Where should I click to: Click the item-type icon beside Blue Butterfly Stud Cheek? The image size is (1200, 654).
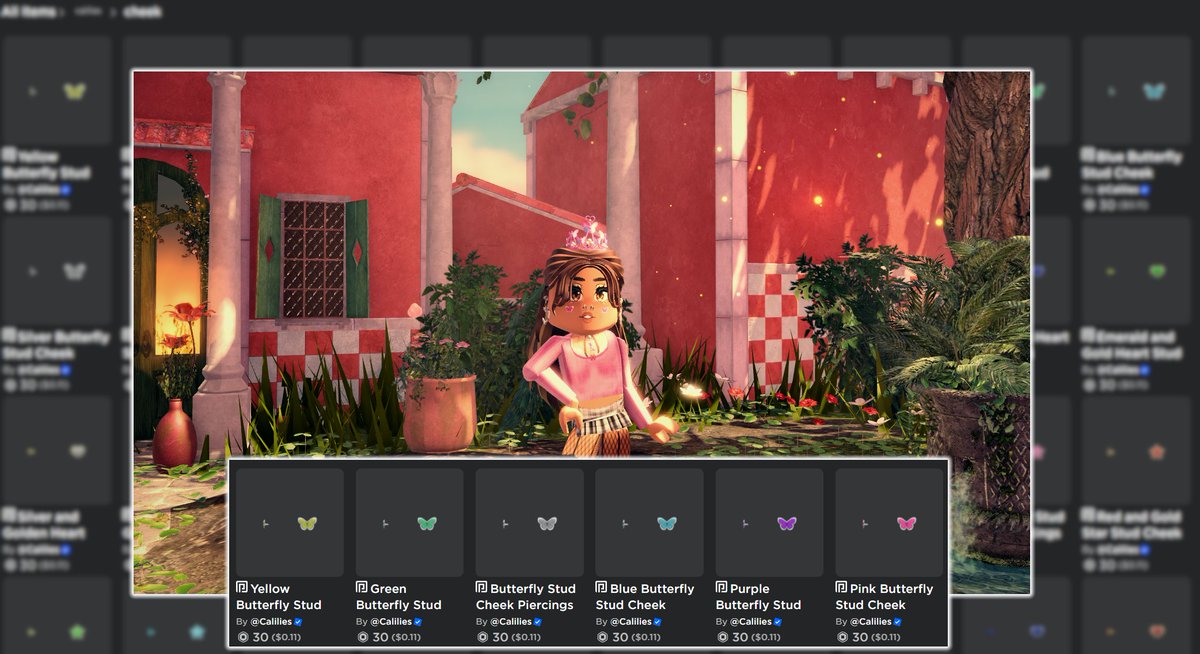pos(602,588)
